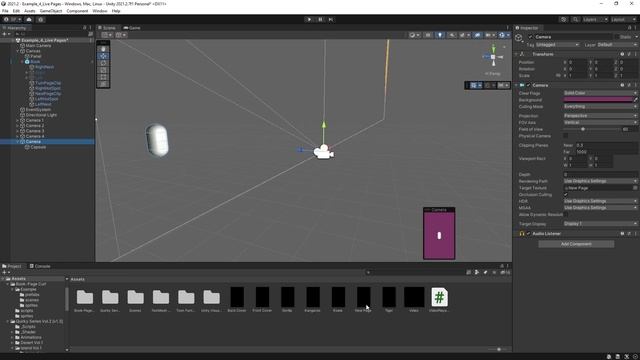Expand Camera 3 in the Hierarchy
640x360 pixels.
(18, 131)
